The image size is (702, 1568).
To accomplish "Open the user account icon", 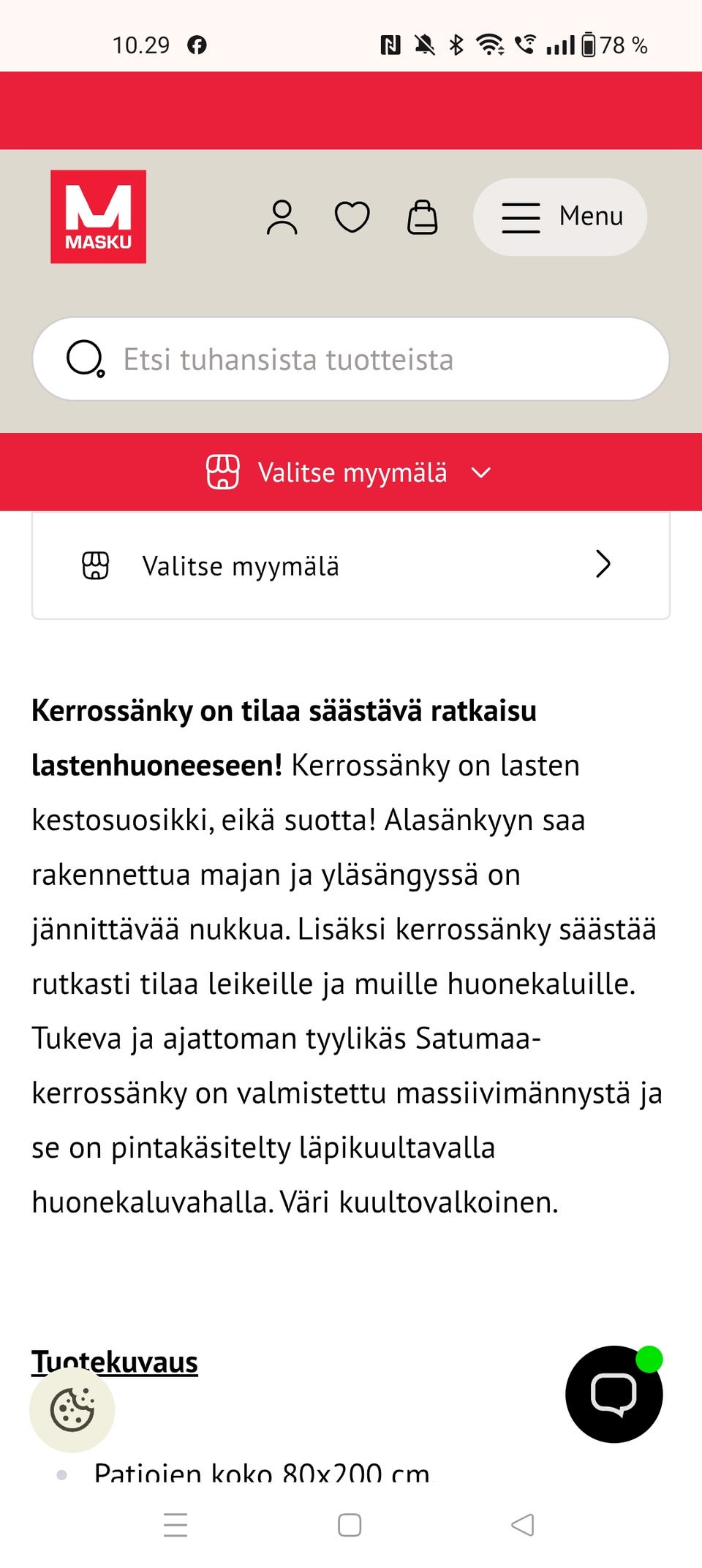I will click(282, 216).
